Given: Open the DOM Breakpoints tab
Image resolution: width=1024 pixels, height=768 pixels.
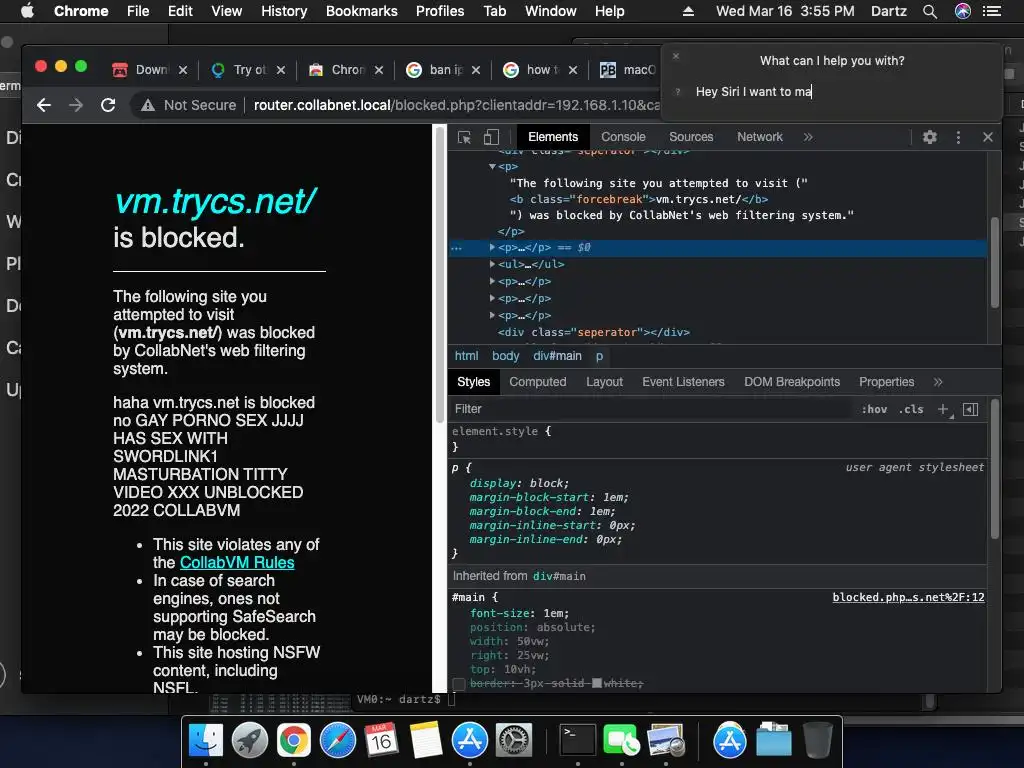Looking at the screenshot, I should (792, 382).
